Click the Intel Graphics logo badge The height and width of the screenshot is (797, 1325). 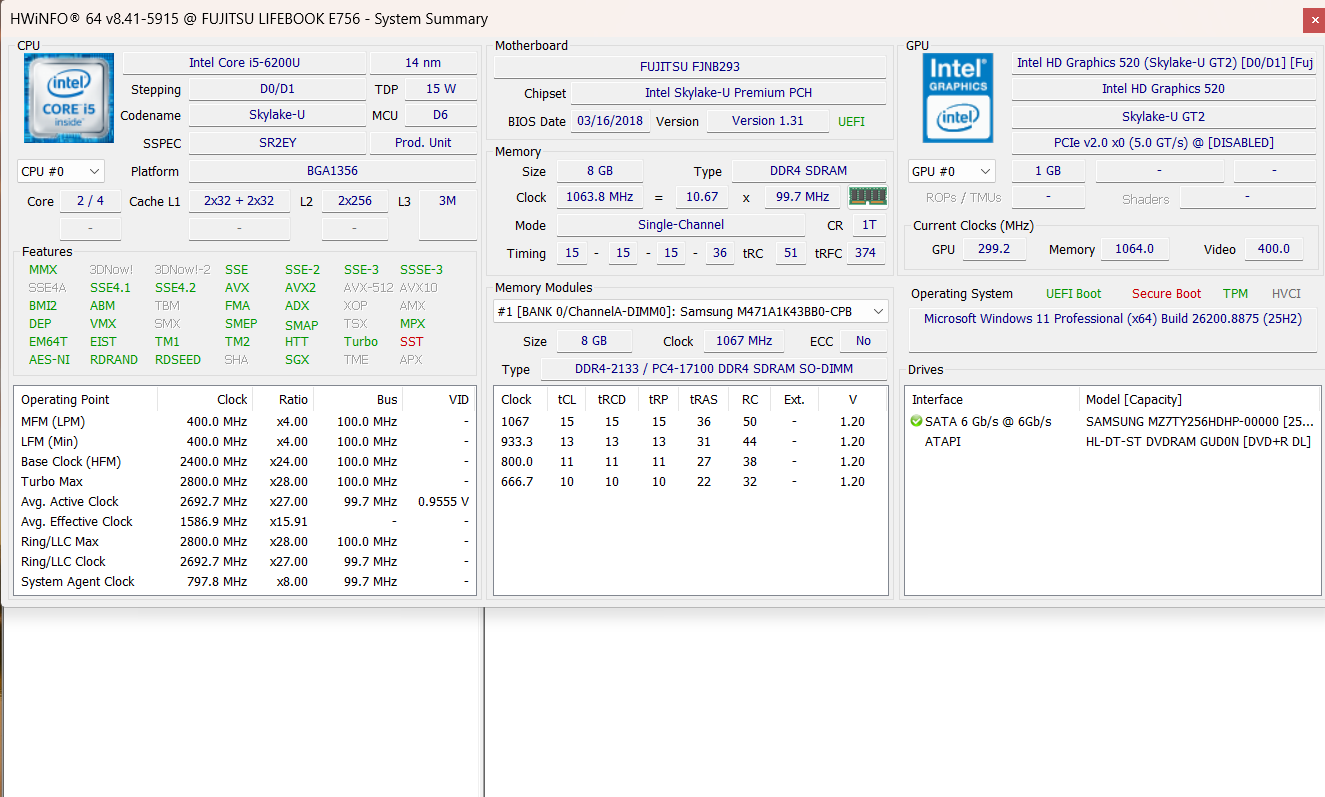coord(957,97)
